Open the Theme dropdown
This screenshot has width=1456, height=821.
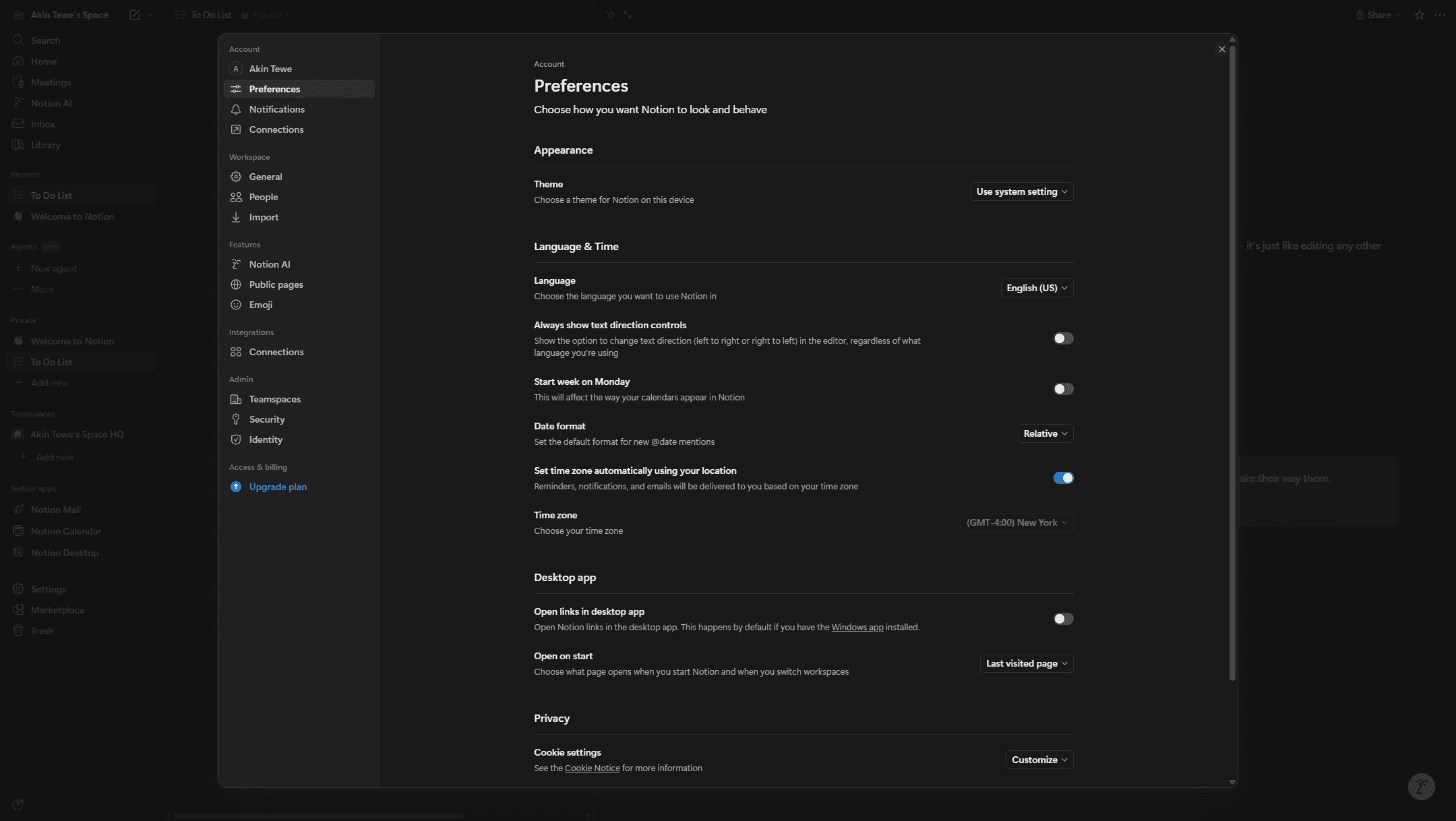[1021, 191]
